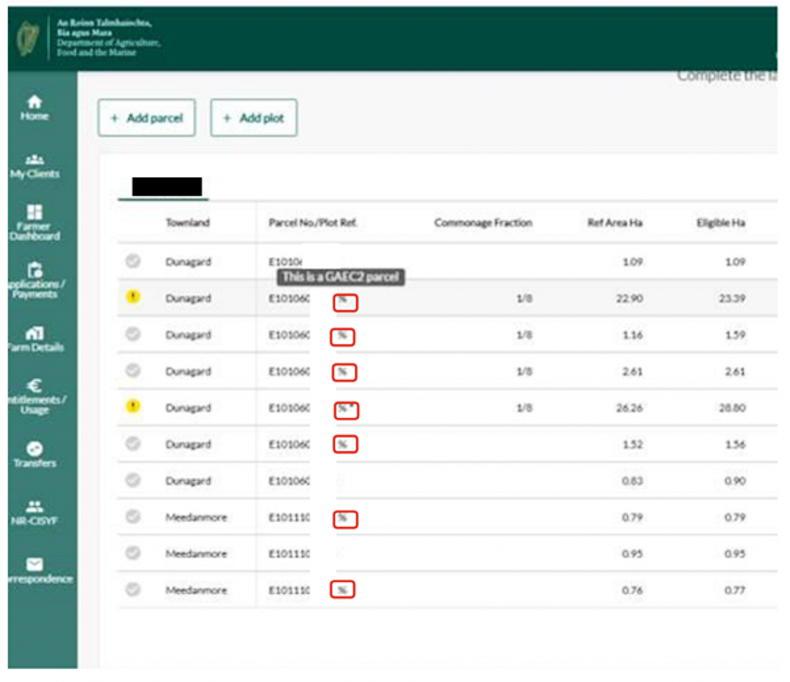Click GAEC2 marker on the 2.61 ha row
Screen dimensions: 790x682
345,372
